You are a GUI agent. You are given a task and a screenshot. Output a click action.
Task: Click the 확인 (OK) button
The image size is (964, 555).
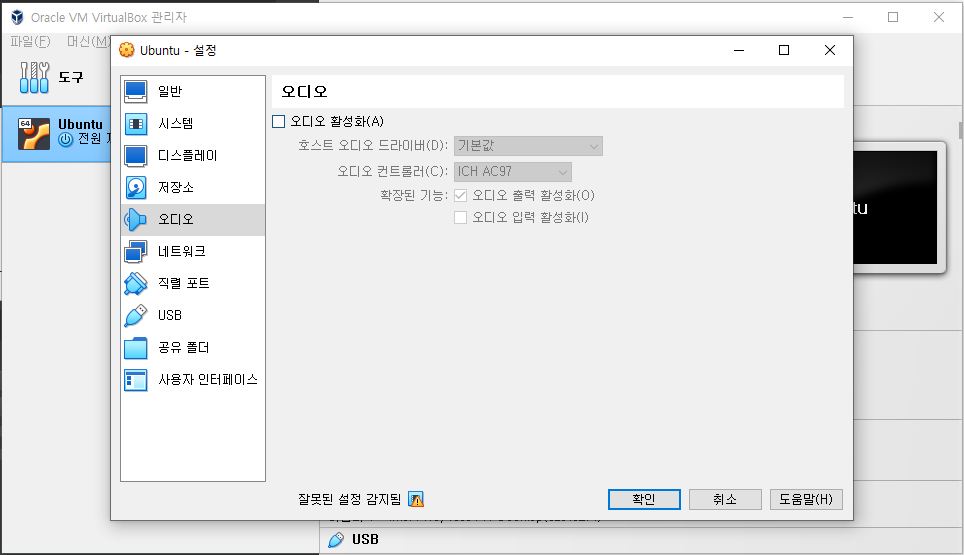pyautogui.click(x=644, y=500)
